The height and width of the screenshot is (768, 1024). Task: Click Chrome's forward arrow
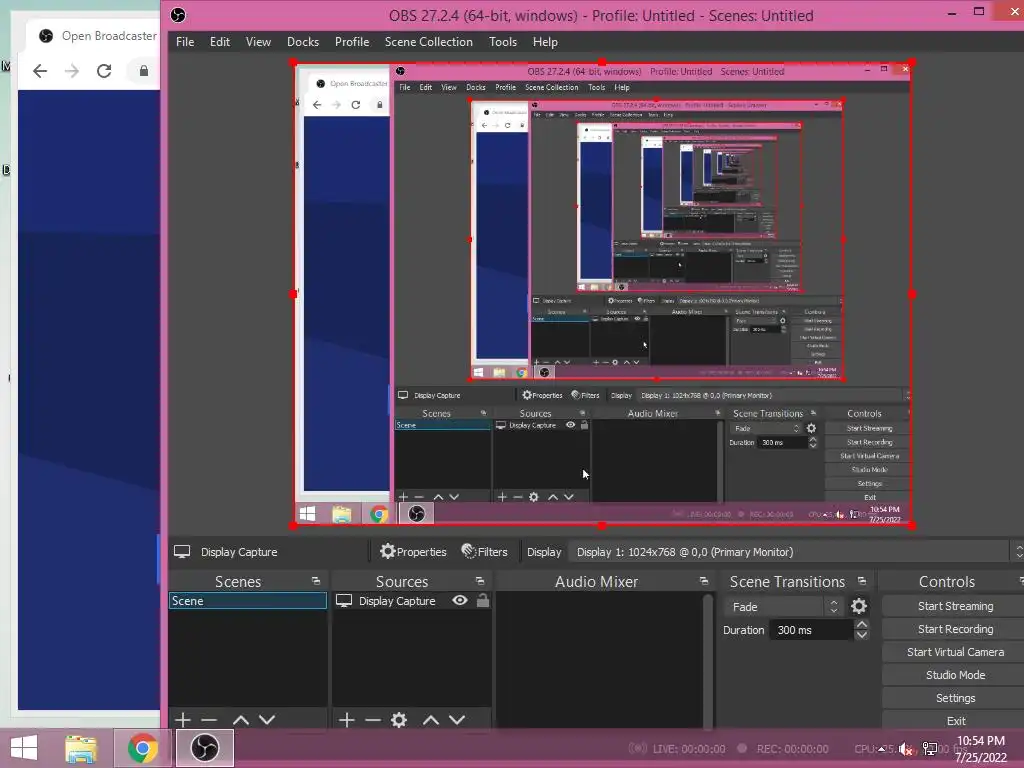(x=72, y=71)
